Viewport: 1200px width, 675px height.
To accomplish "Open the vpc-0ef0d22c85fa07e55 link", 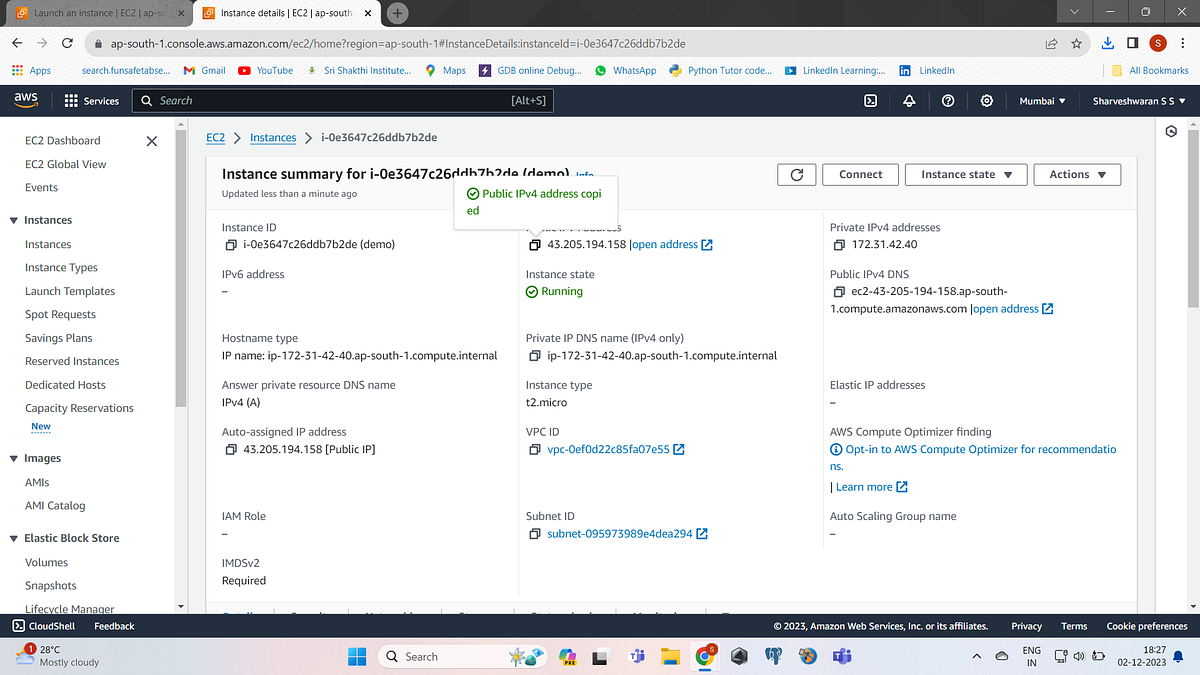I will pyautogui.click(x=611, y=449).
